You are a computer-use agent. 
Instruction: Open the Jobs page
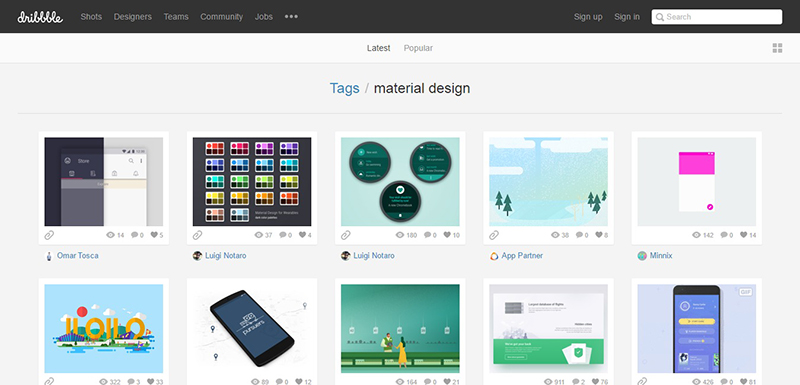264,17
